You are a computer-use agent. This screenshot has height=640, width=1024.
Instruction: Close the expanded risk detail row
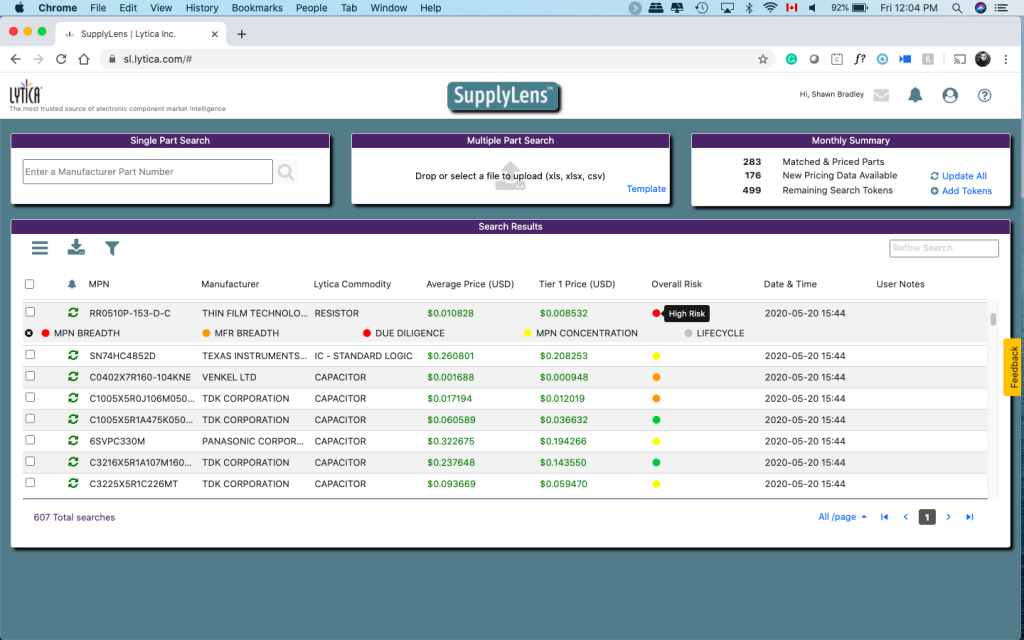29,333
